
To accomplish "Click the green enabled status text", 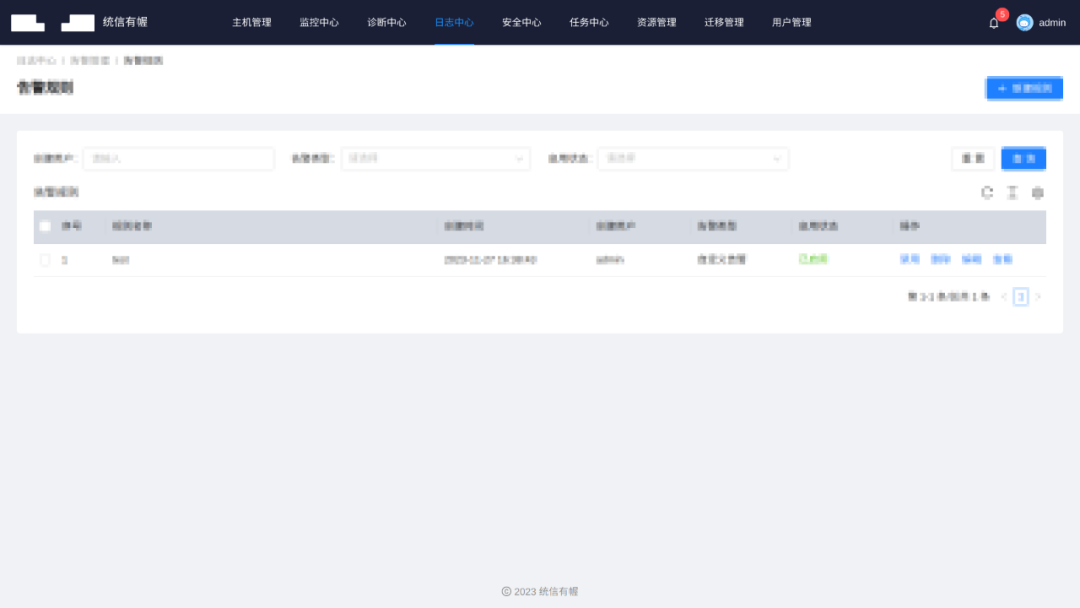I will (813, 260).
